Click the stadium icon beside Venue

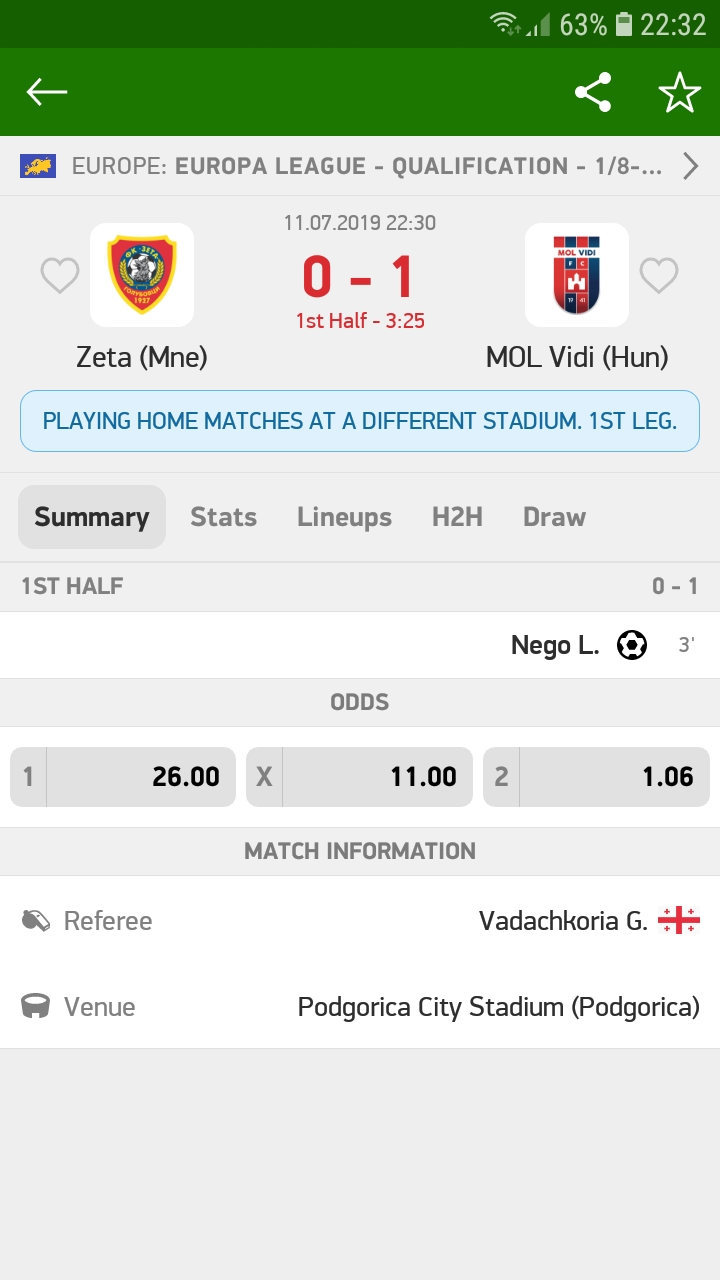pos(33,1007)
